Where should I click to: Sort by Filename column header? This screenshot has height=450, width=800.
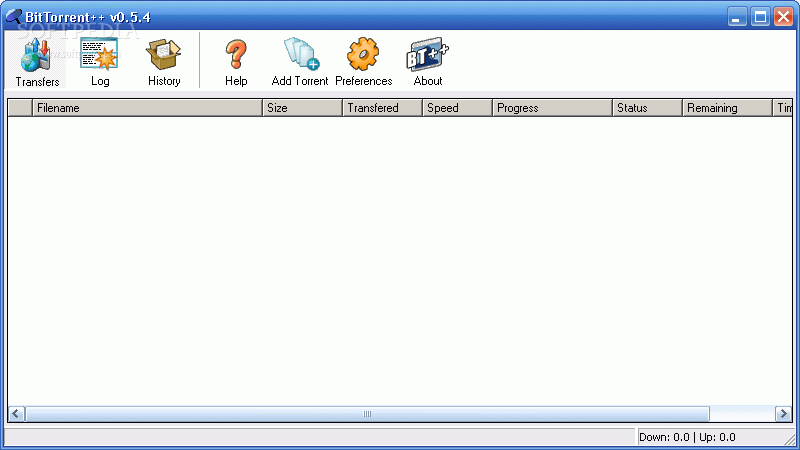[x=147, y=108]
